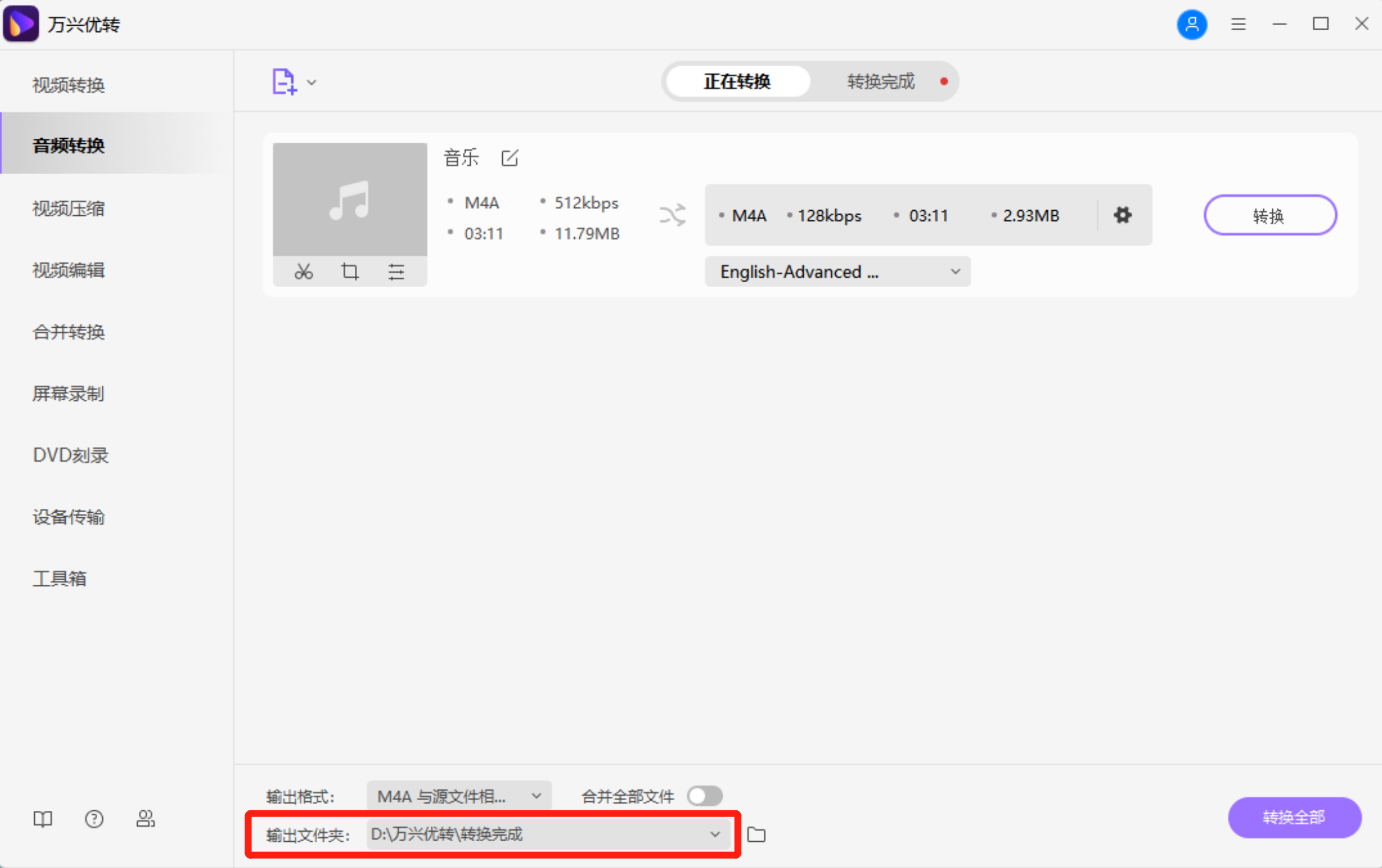Open output settings with the gear icon
Viewport: 1382px width, 868px height.
(1122, 215)
